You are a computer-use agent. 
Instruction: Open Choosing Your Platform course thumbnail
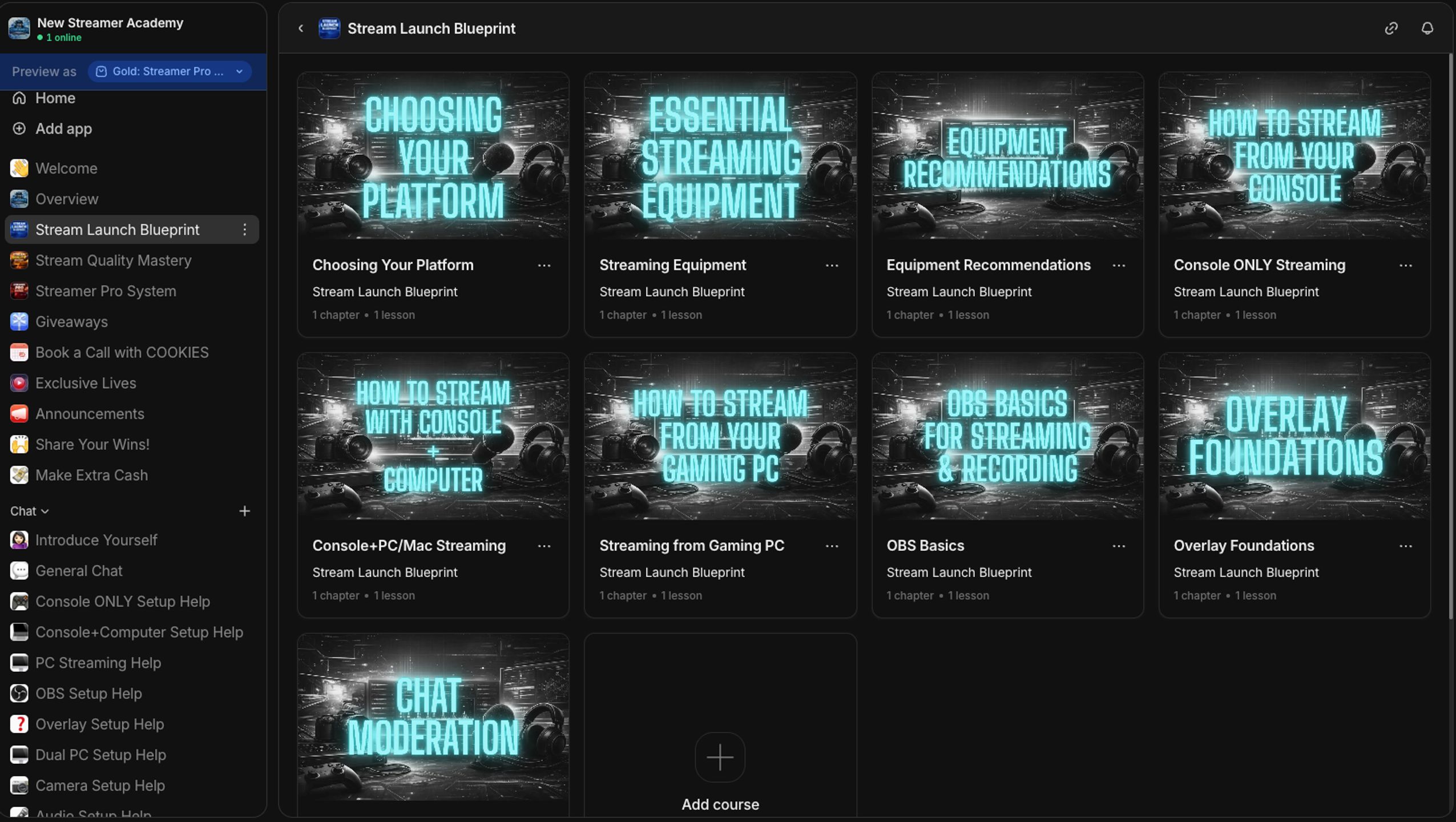(433, 155)
